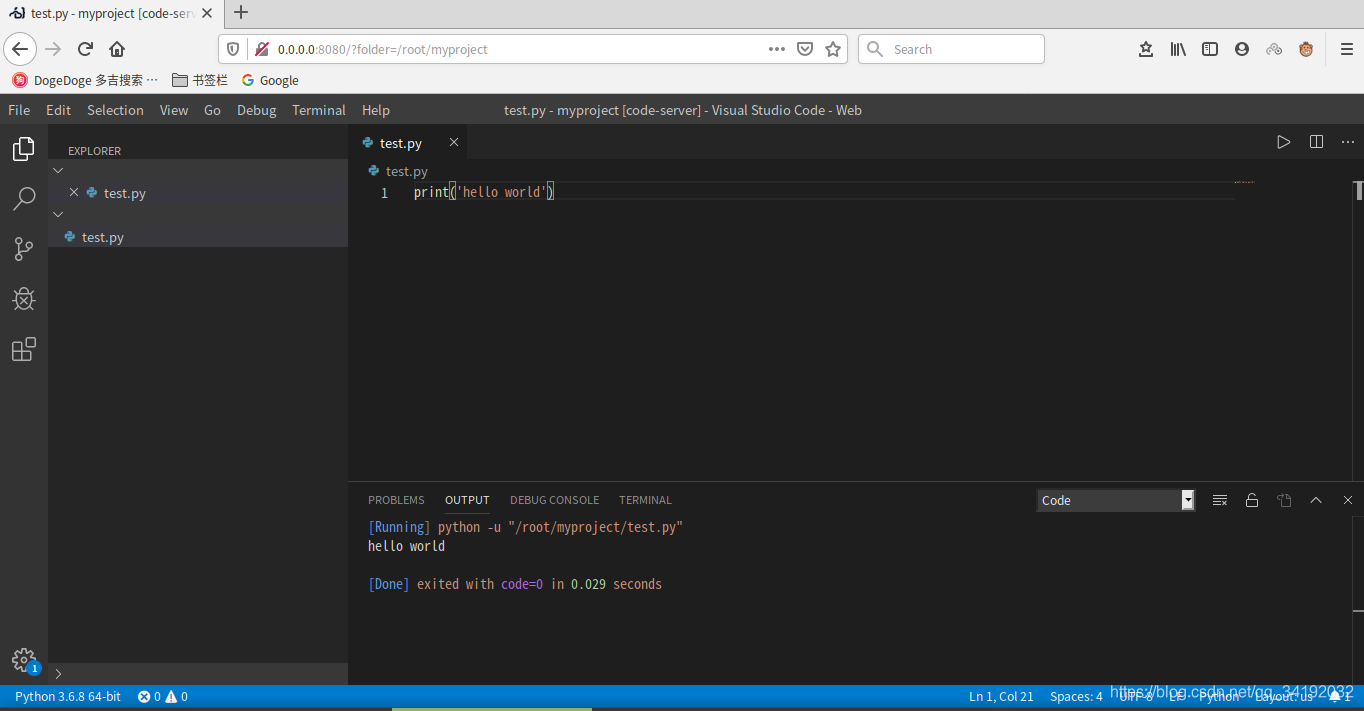Open the Debug view bug icon
The image size is (1364, 711).
pos(24,299)
